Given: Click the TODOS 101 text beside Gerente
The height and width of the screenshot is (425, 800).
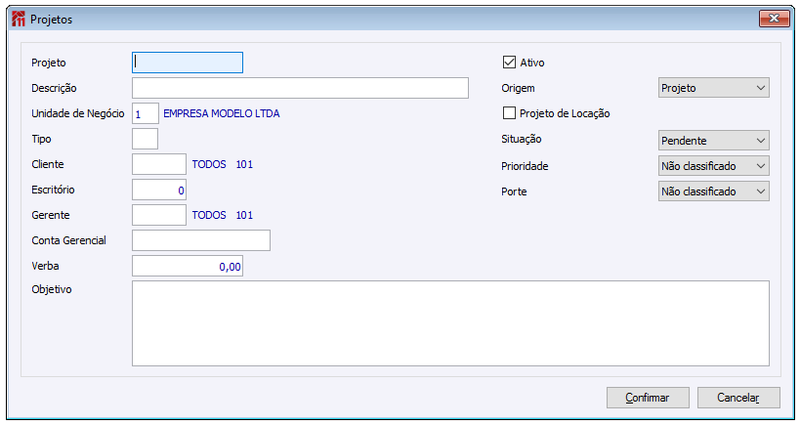Looking at the screenshot, I should (222, 215).
